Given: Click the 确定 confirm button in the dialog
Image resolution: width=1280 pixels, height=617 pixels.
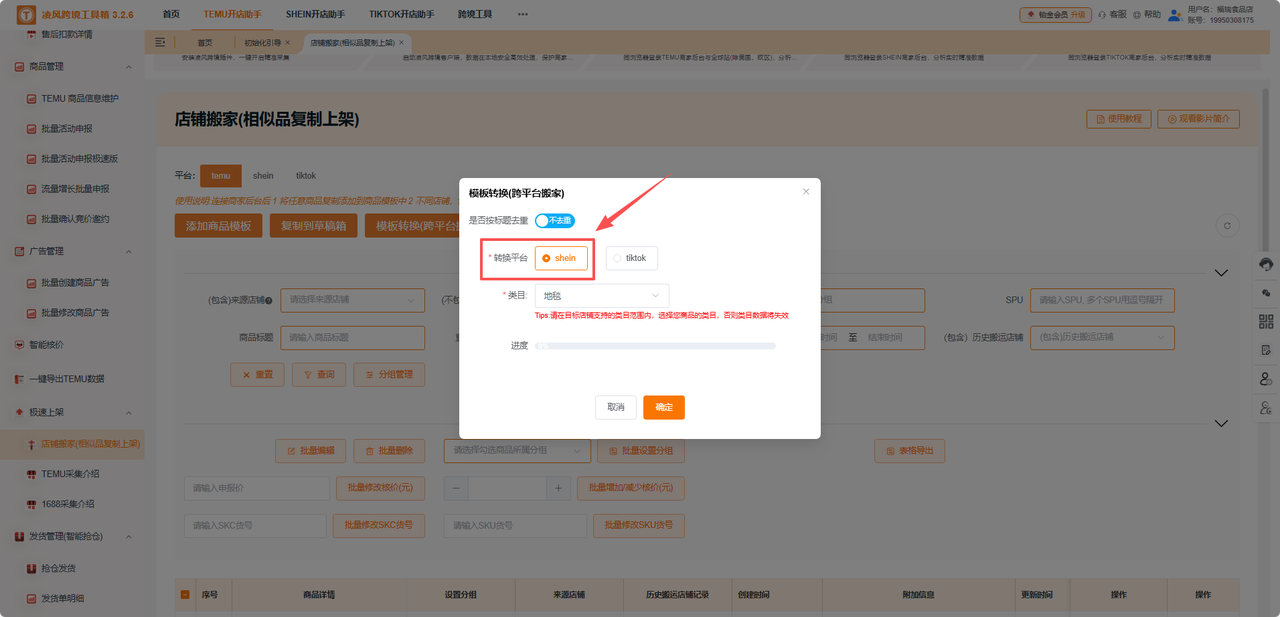Looking at the screenshot, I should coord(665,407).
